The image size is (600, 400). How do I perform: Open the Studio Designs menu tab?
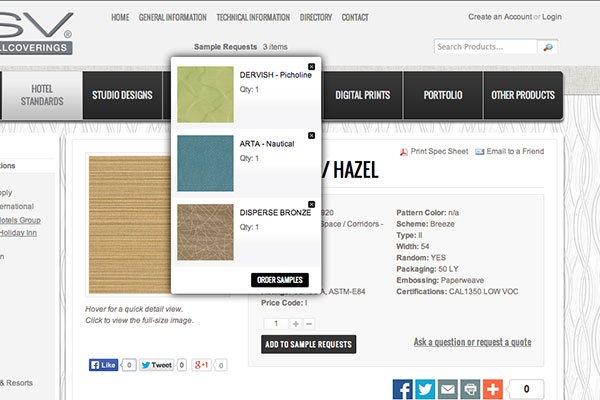(122, 95)
